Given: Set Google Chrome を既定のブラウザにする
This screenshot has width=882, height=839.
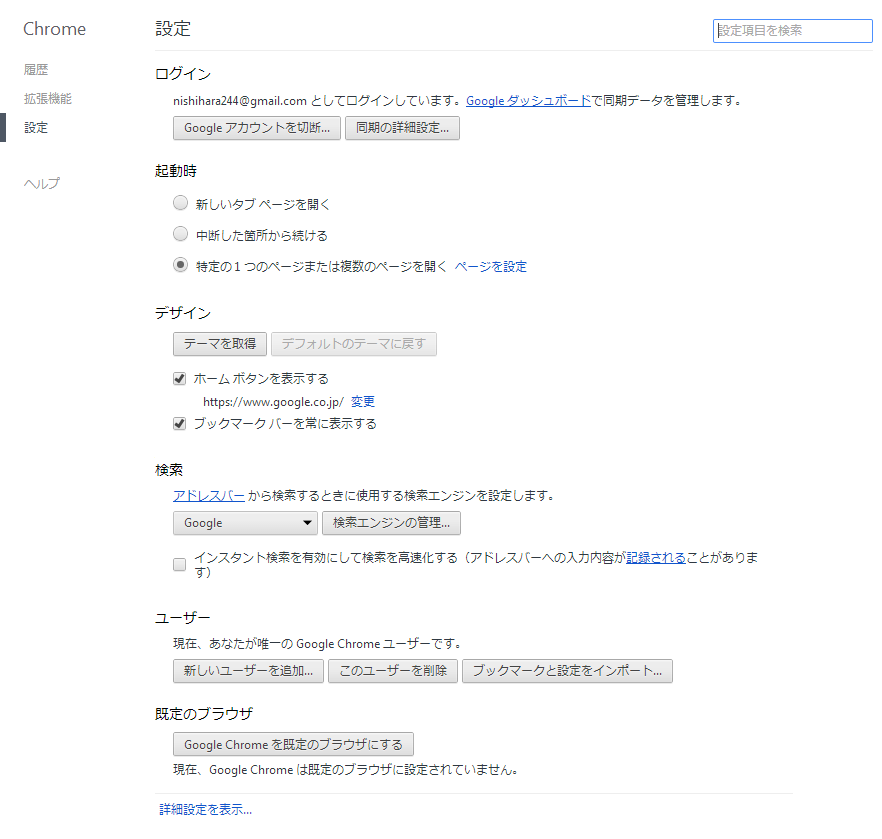Looking at the screenshot, I should pyautogui.click(x=293, y=744).
